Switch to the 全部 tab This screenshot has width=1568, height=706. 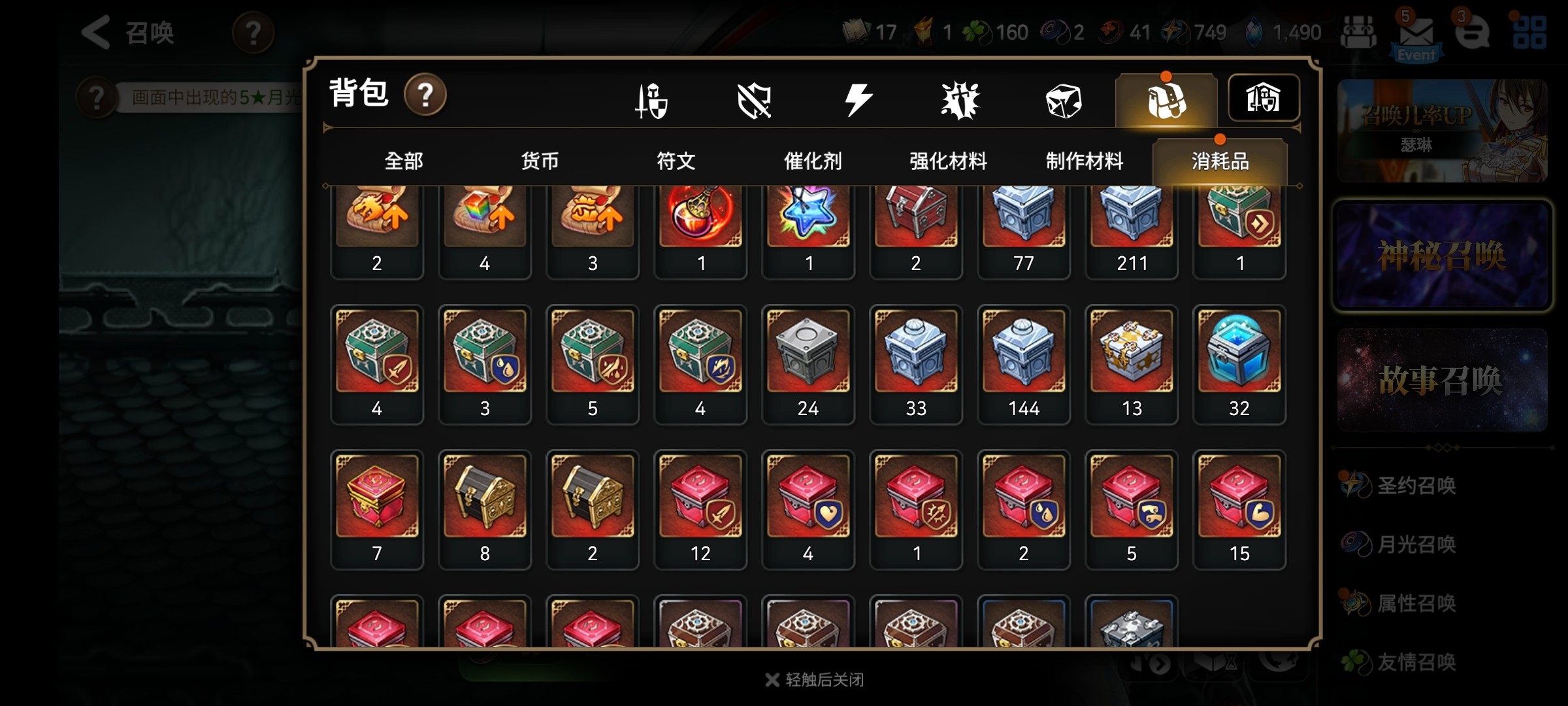(404, 161)
